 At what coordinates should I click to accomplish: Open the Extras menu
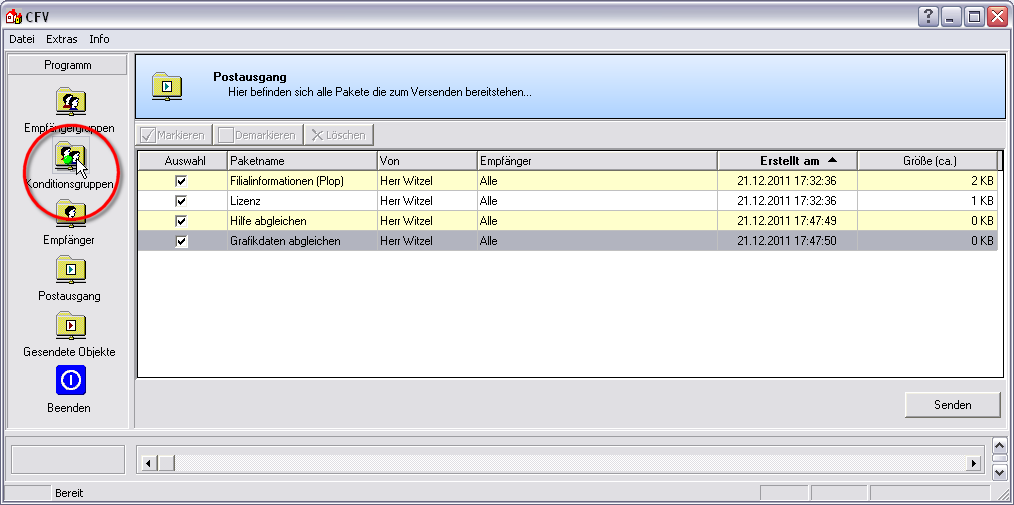click(62, 39)
